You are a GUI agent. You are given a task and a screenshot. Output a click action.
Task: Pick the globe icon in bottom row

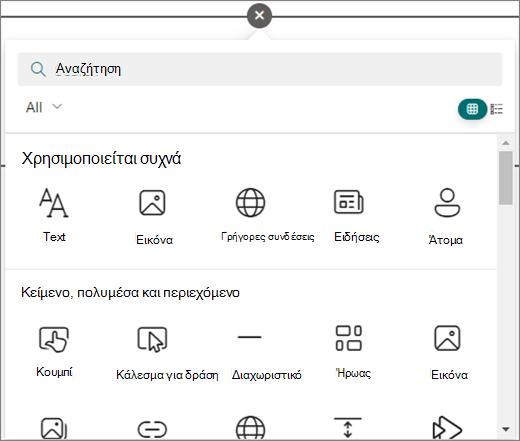click(x=250, y=428)
